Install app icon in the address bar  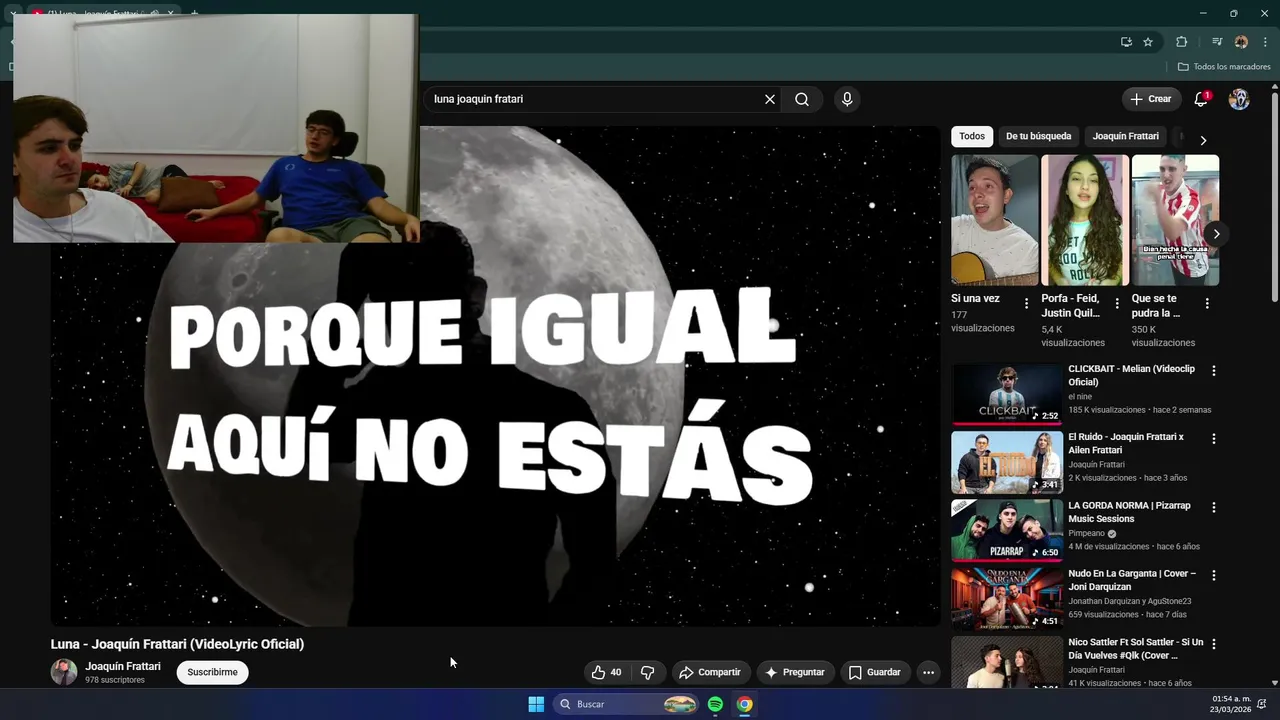(x=1126, y=42)
